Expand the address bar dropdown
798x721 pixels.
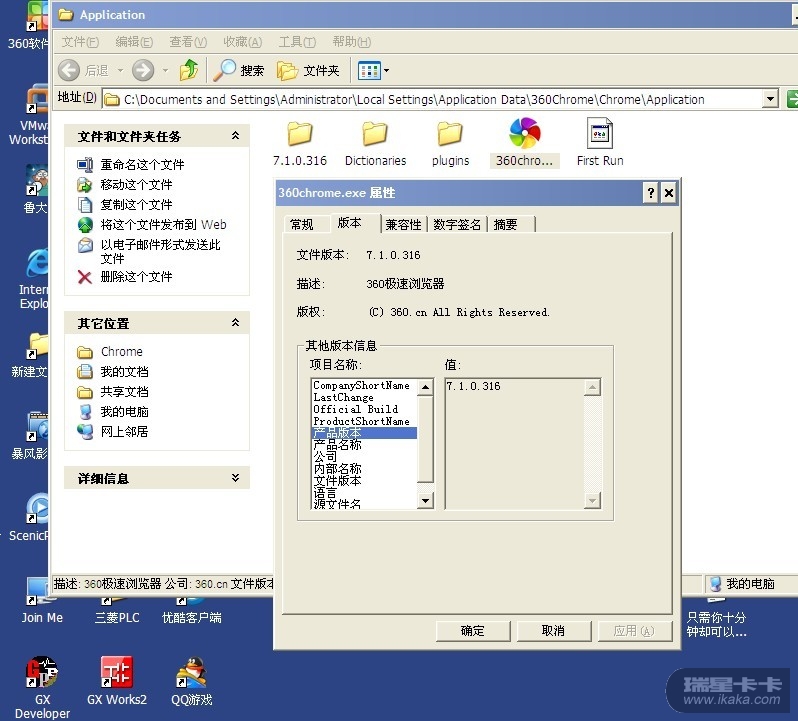pos(771,99)
